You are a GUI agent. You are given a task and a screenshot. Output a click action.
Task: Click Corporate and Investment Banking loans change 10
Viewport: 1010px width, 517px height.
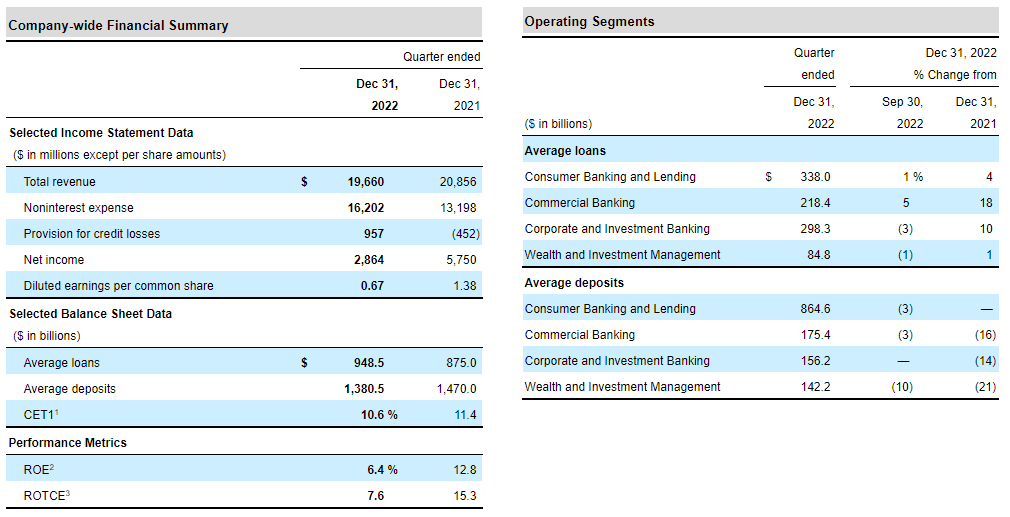[986, 229]
